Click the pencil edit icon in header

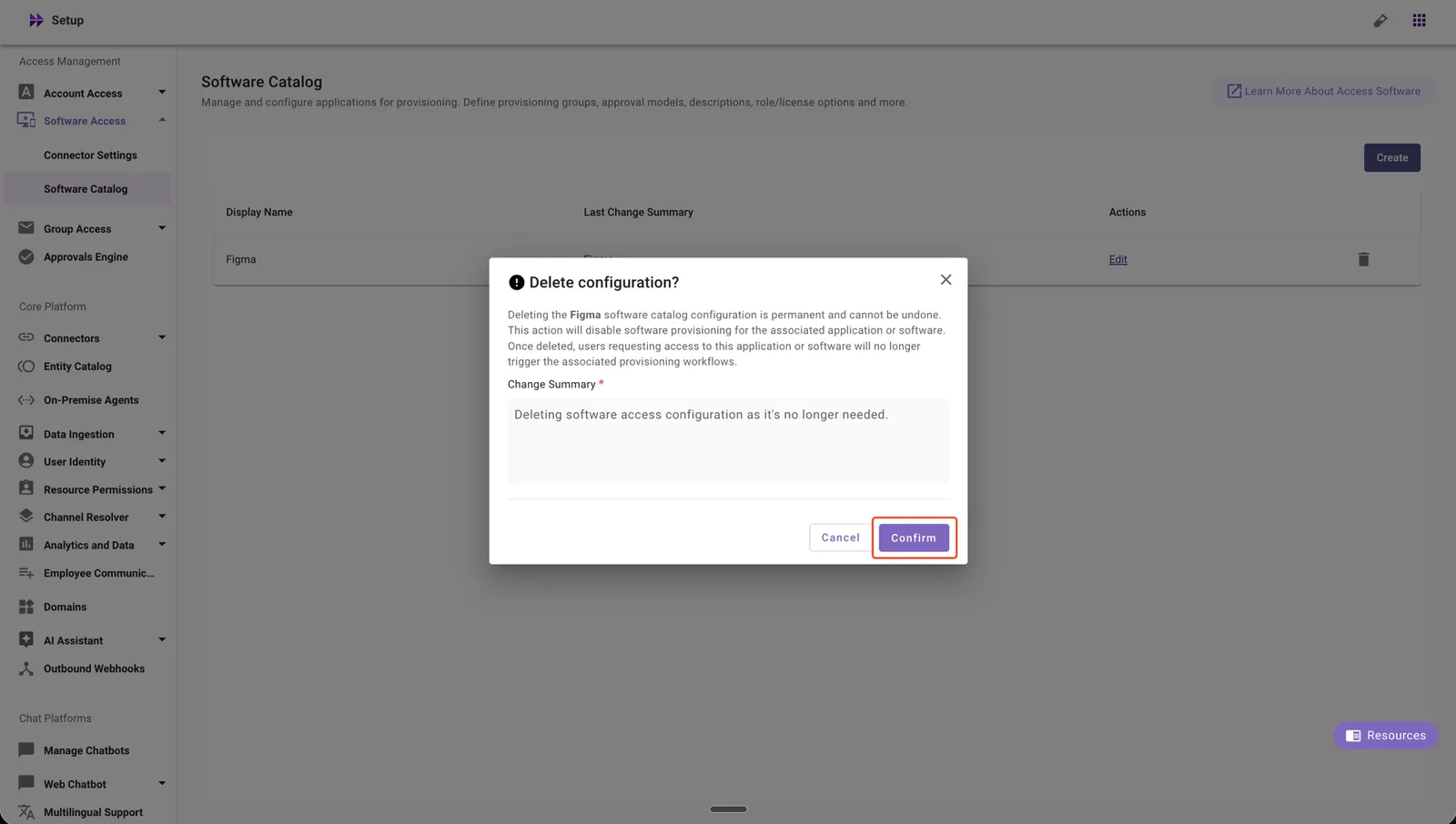[1380, 20]
